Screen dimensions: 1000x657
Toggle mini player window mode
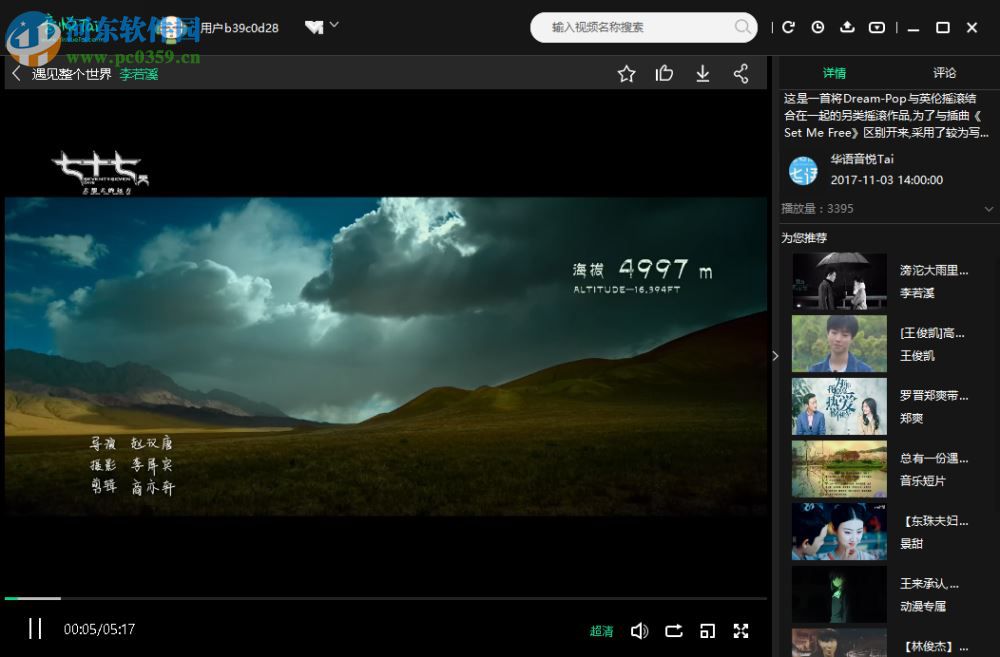coord(707,630)
